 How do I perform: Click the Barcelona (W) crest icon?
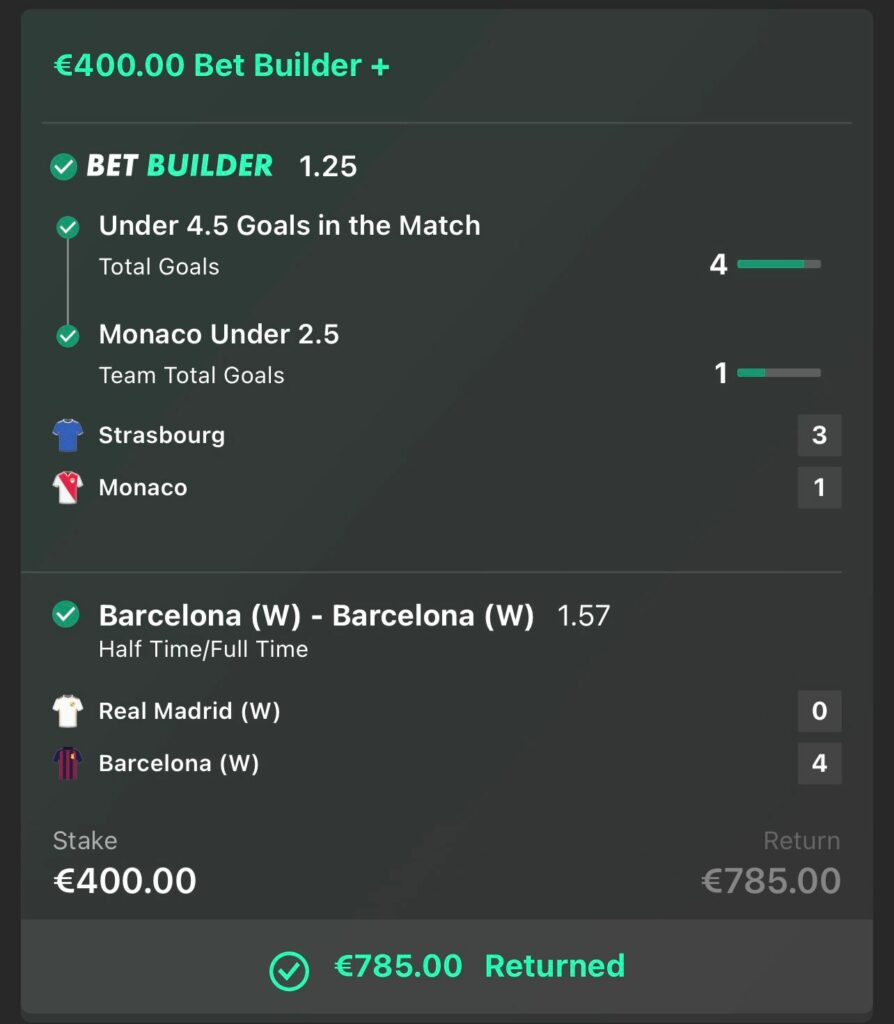(x=67, y=763)
